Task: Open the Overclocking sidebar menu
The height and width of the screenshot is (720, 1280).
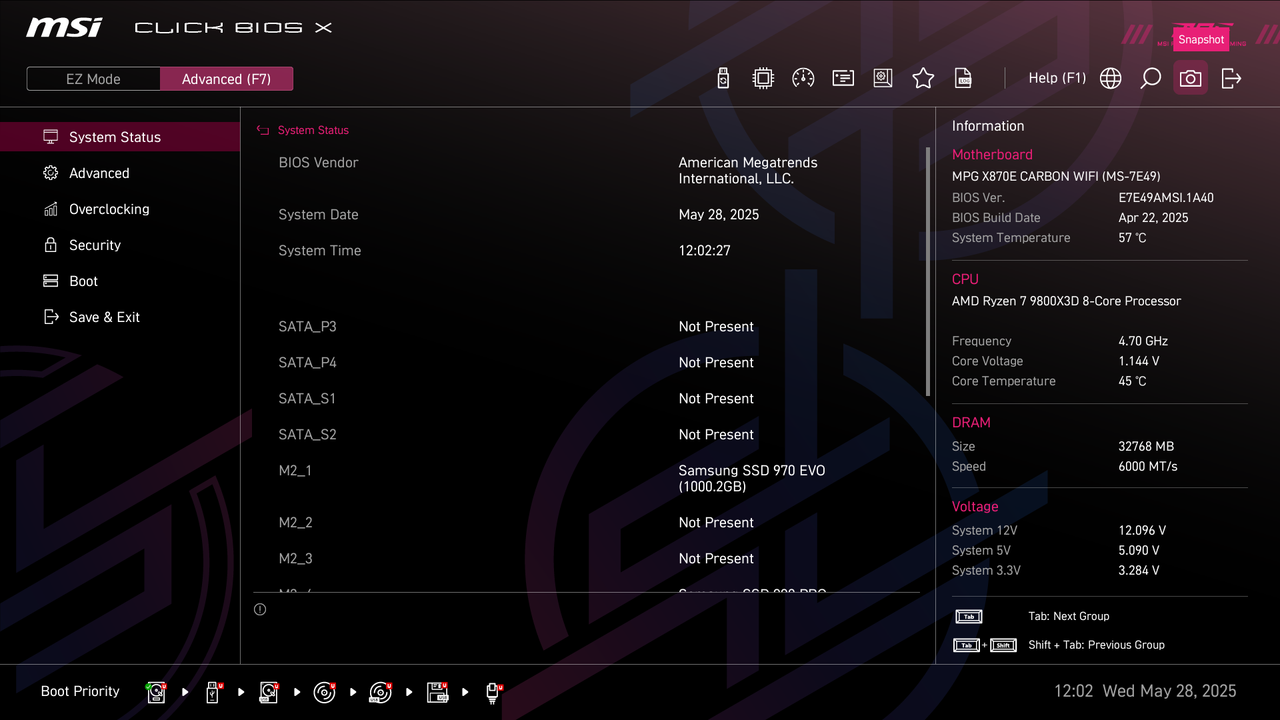Action: tap(120, 209)
